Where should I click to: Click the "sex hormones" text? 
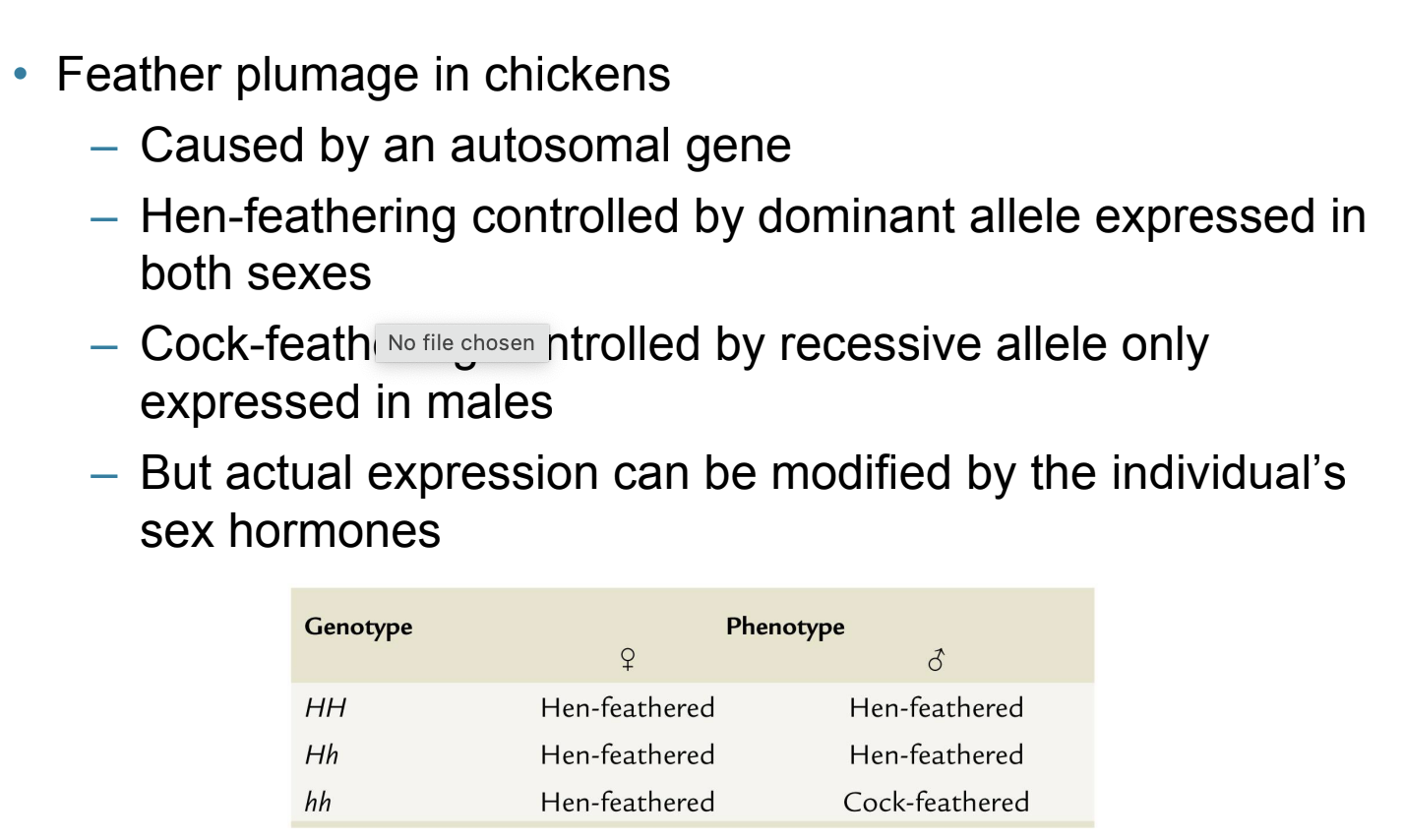click(x=290, y=531)
